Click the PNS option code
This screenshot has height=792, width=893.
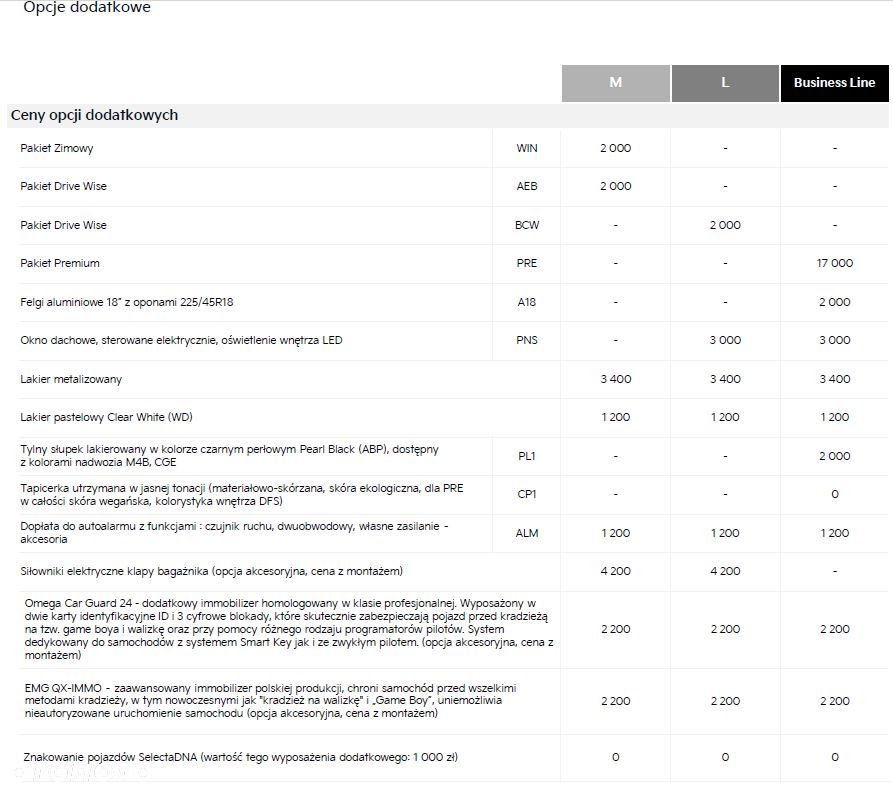point(527,340)
